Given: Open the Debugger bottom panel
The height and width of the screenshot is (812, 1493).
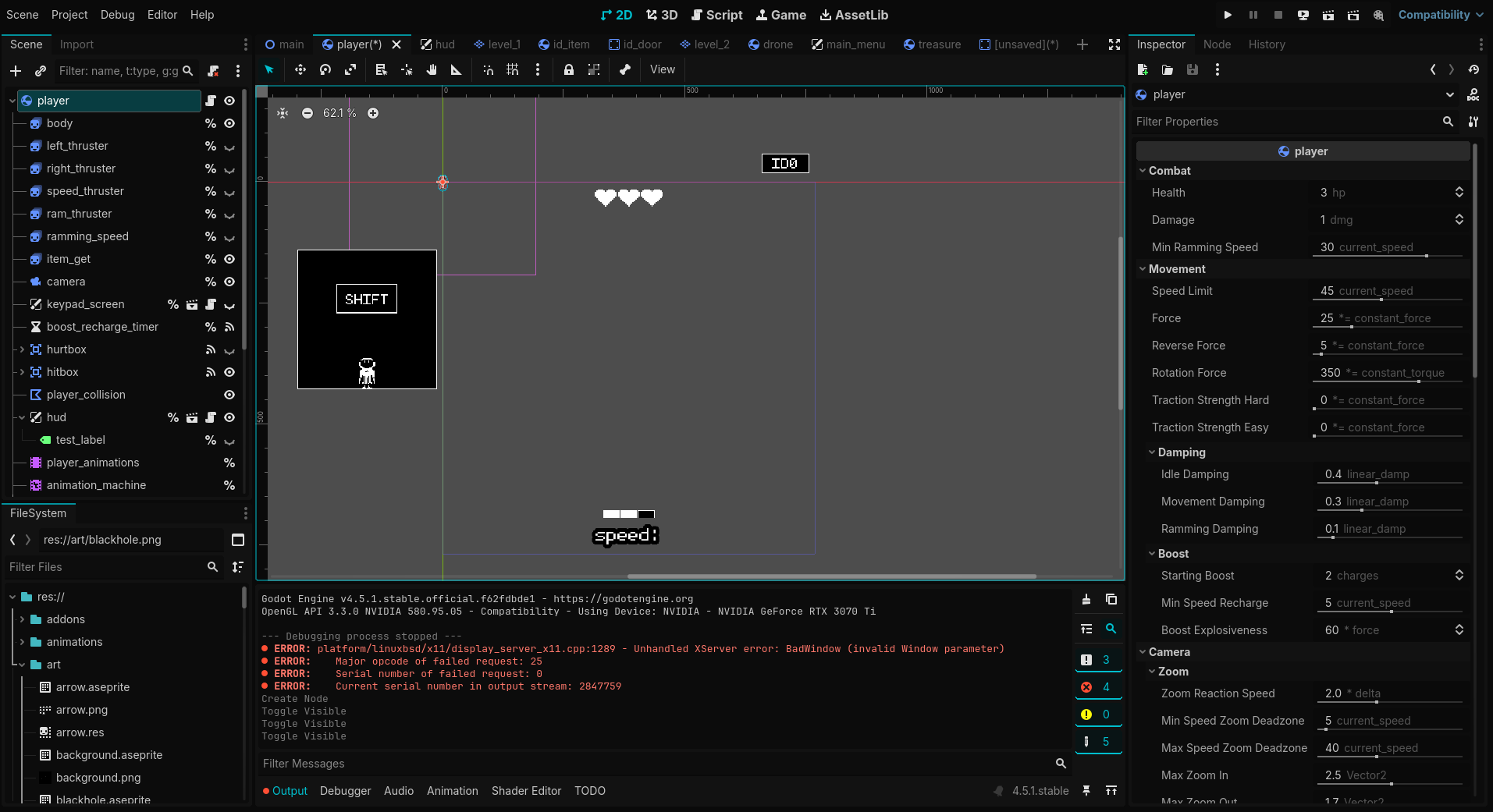Looking at the screenshot, I should [x=345, y=791].
